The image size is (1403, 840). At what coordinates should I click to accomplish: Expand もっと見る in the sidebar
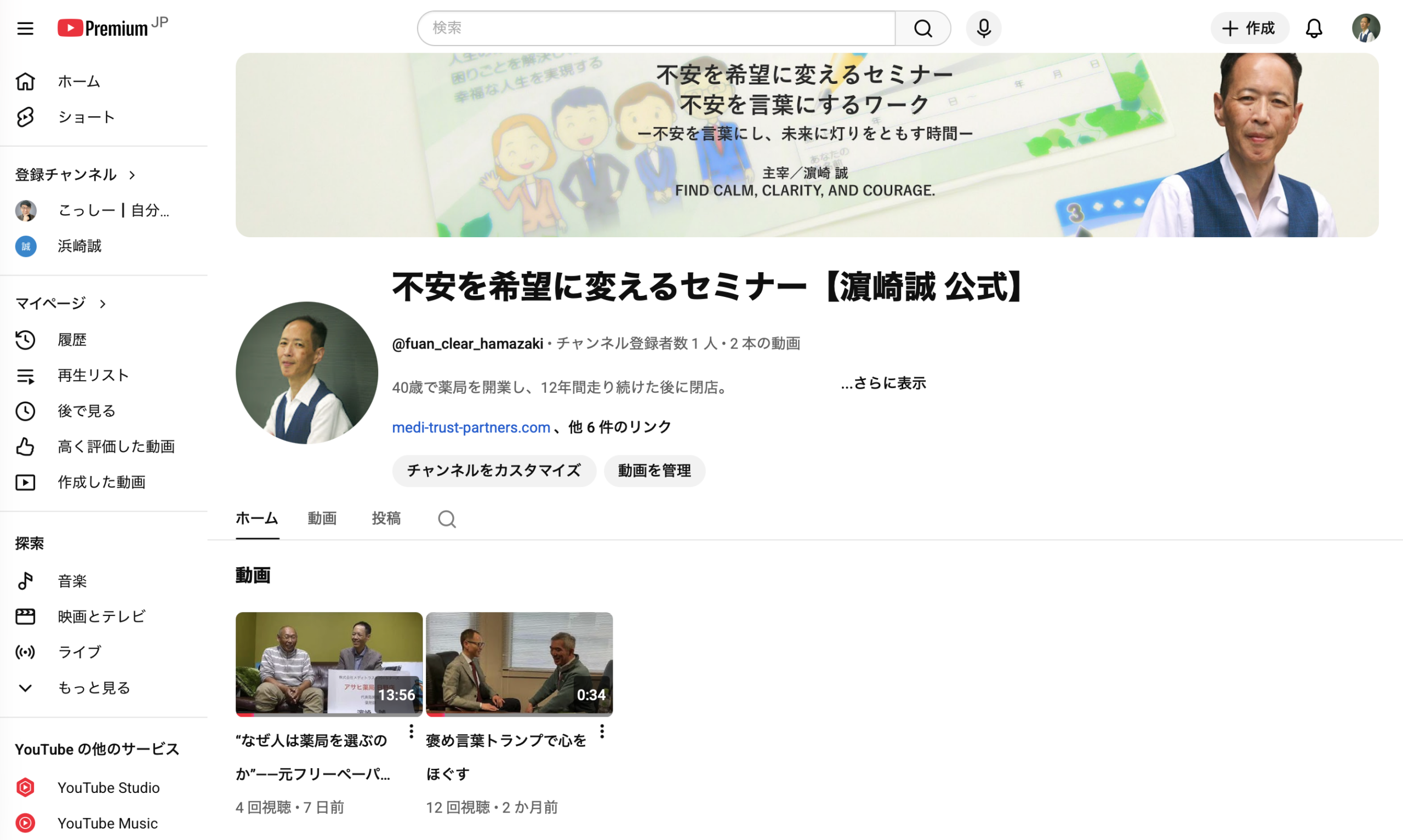94,687
